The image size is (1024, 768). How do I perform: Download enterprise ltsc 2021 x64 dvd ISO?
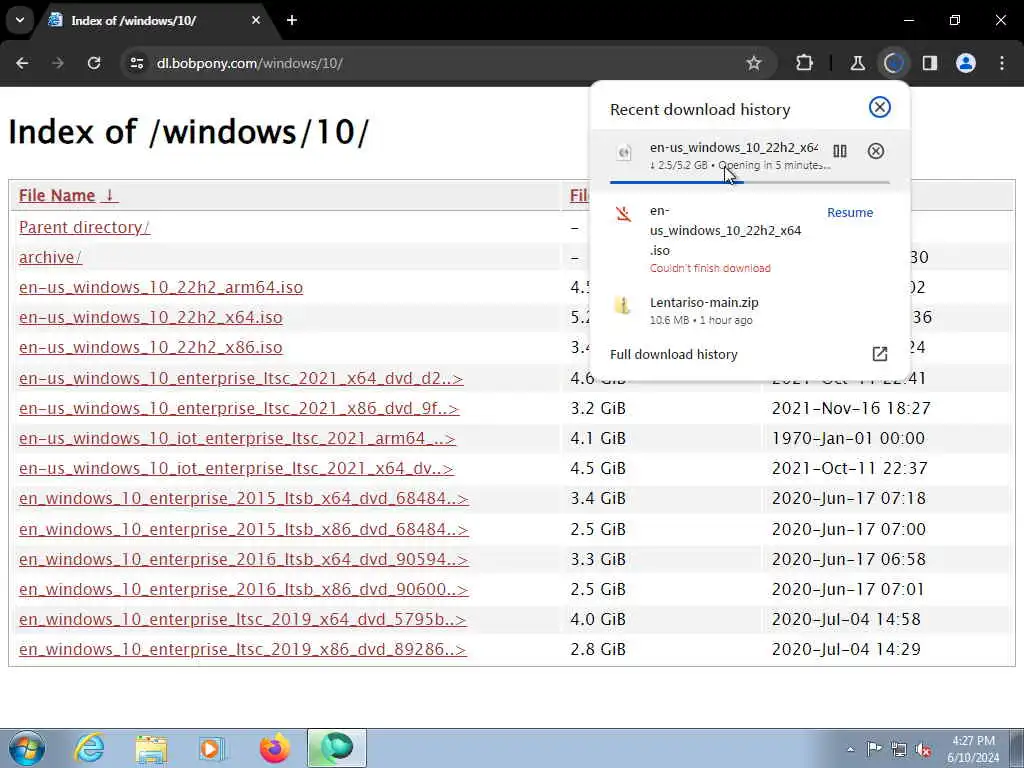click(x=241, y=378)
